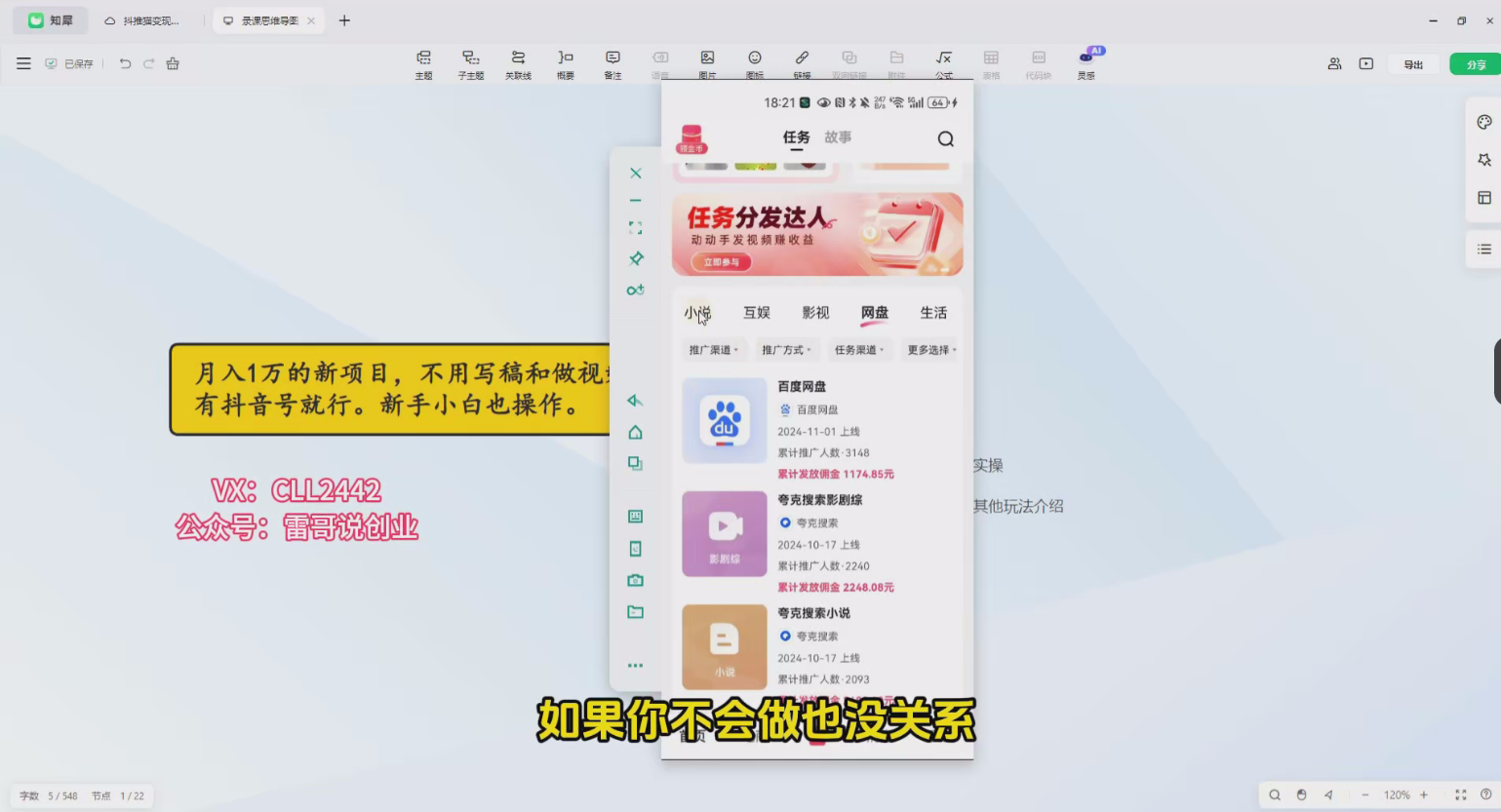Click the zoom in plus next to 120%
This screenshot has height=812, width=1501.
[1424, 795]
